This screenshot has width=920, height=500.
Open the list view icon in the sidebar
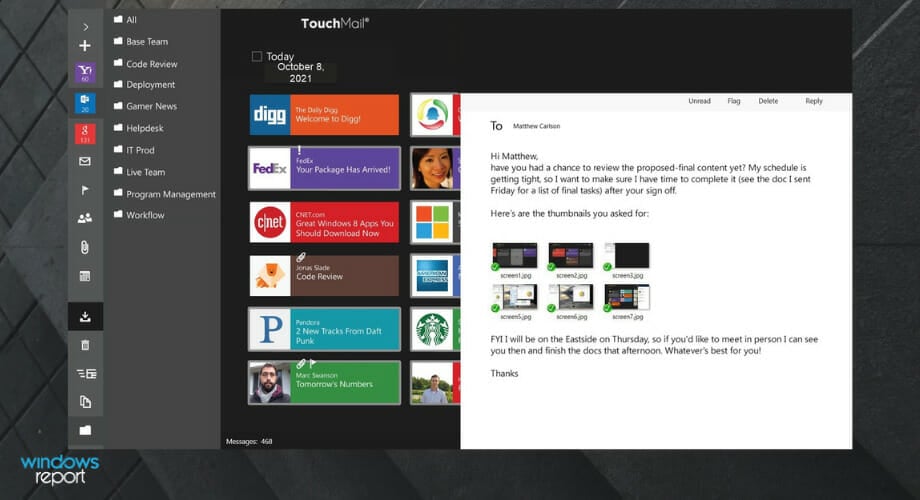(x=86, y=373)
